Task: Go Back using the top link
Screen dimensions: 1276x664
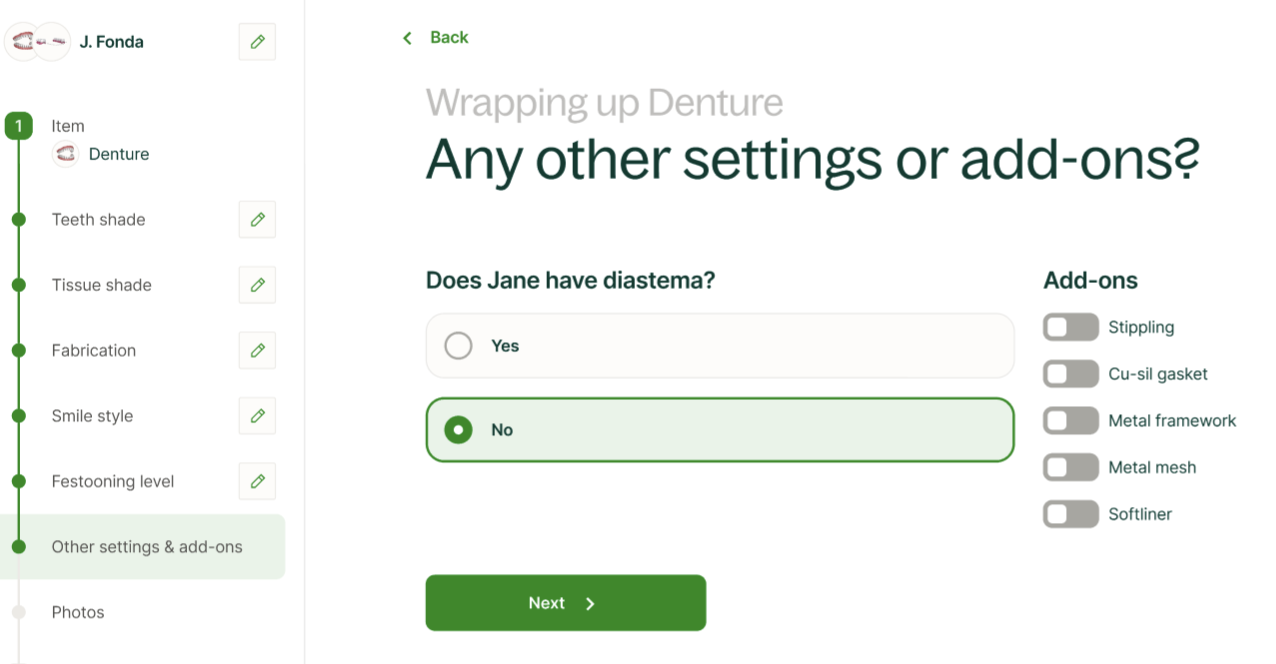Action: pyautogui.click(x=436, y=38)
